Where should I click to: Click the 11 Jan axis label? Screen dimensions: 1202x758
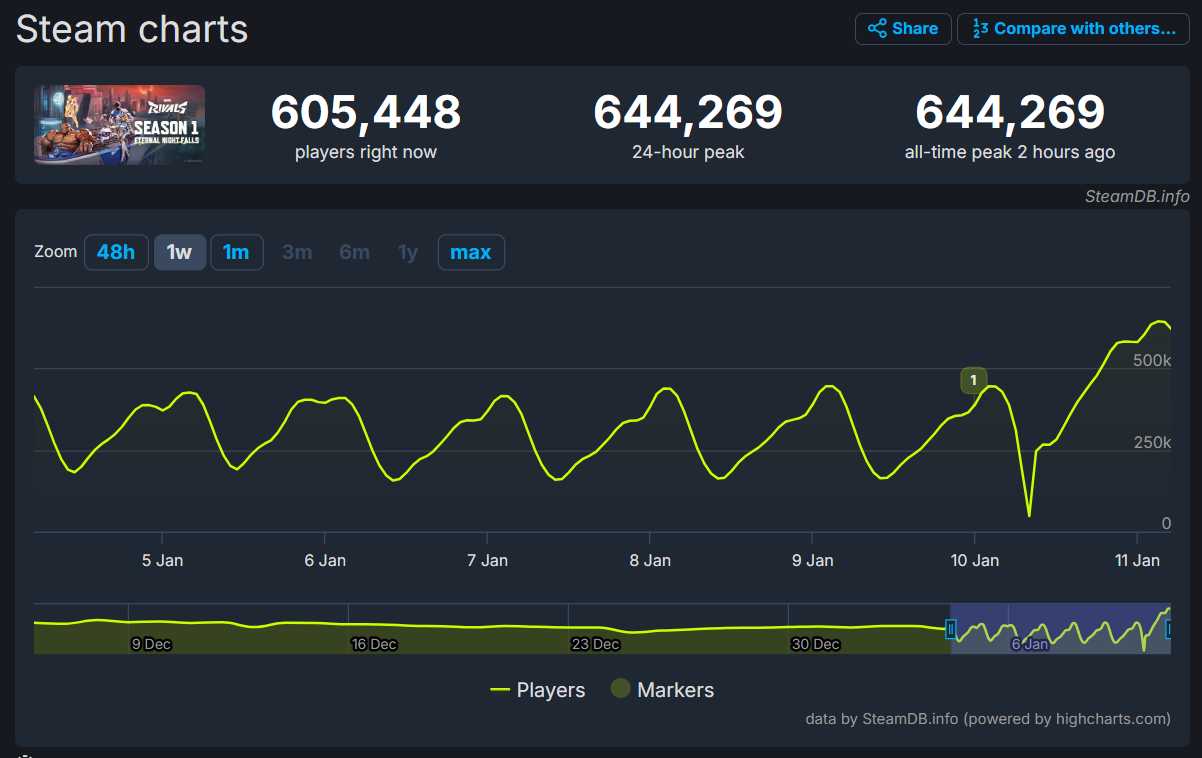click(x=1137, y=560)
